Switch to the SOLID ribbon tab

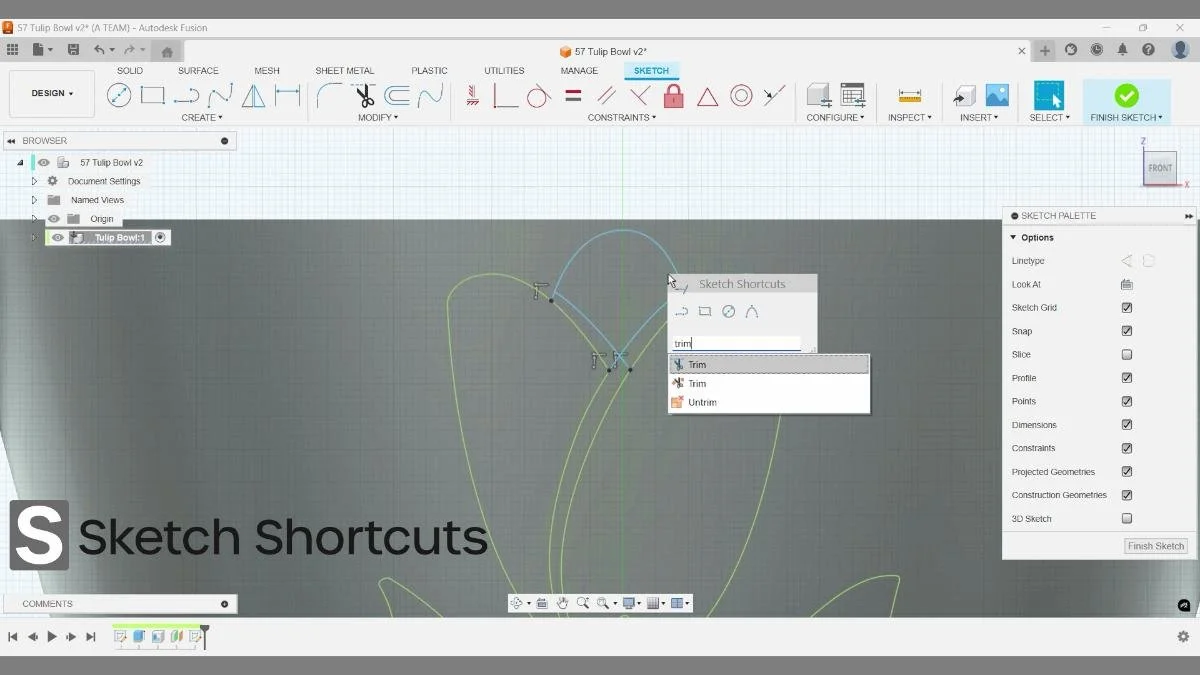[129, 70]
